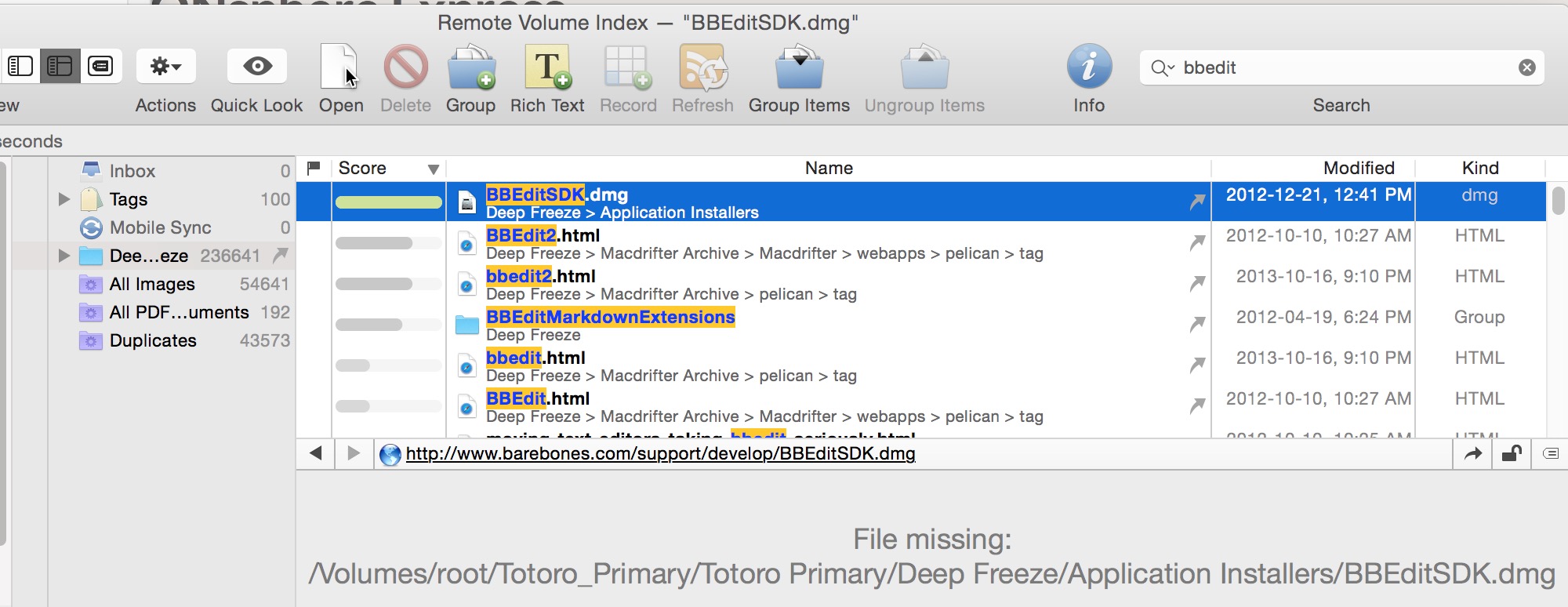Viewport: 1568px width, 607px height.
Task: Click the score bar of BBEditMarkdownExtensions
Action: tap(389, 325)
